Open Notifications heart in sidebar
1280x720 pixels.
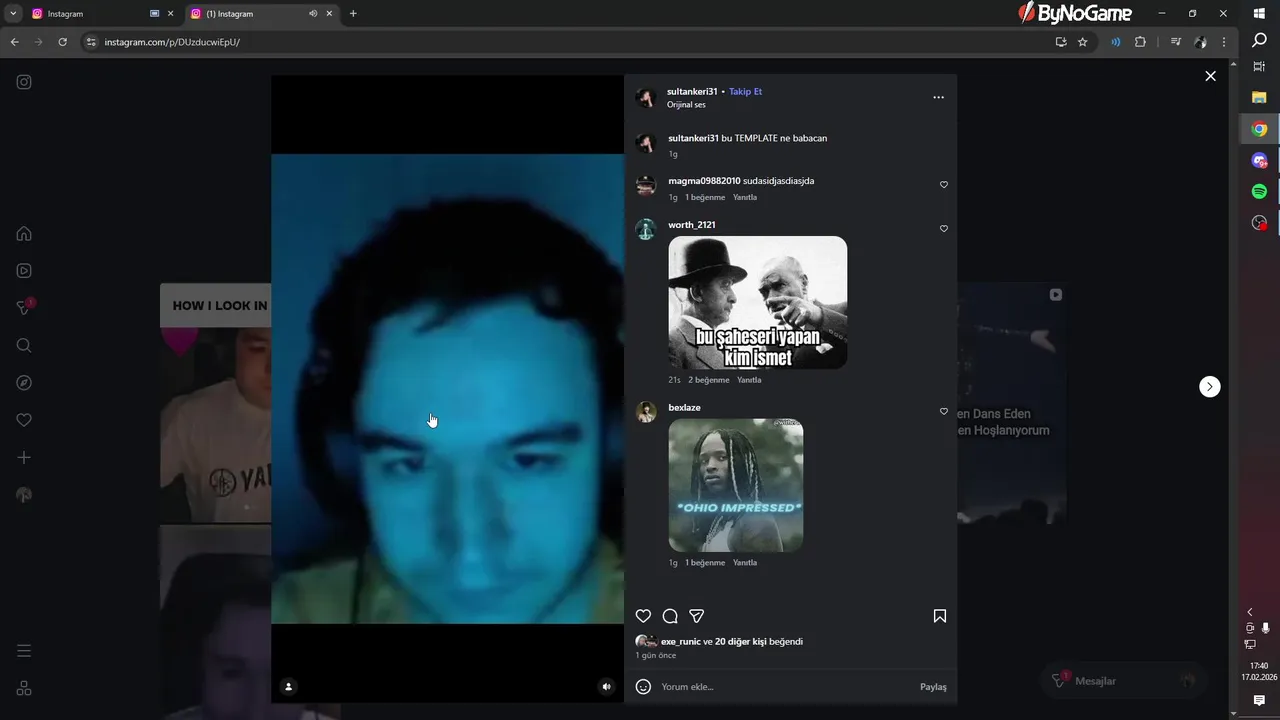(24, 420)
